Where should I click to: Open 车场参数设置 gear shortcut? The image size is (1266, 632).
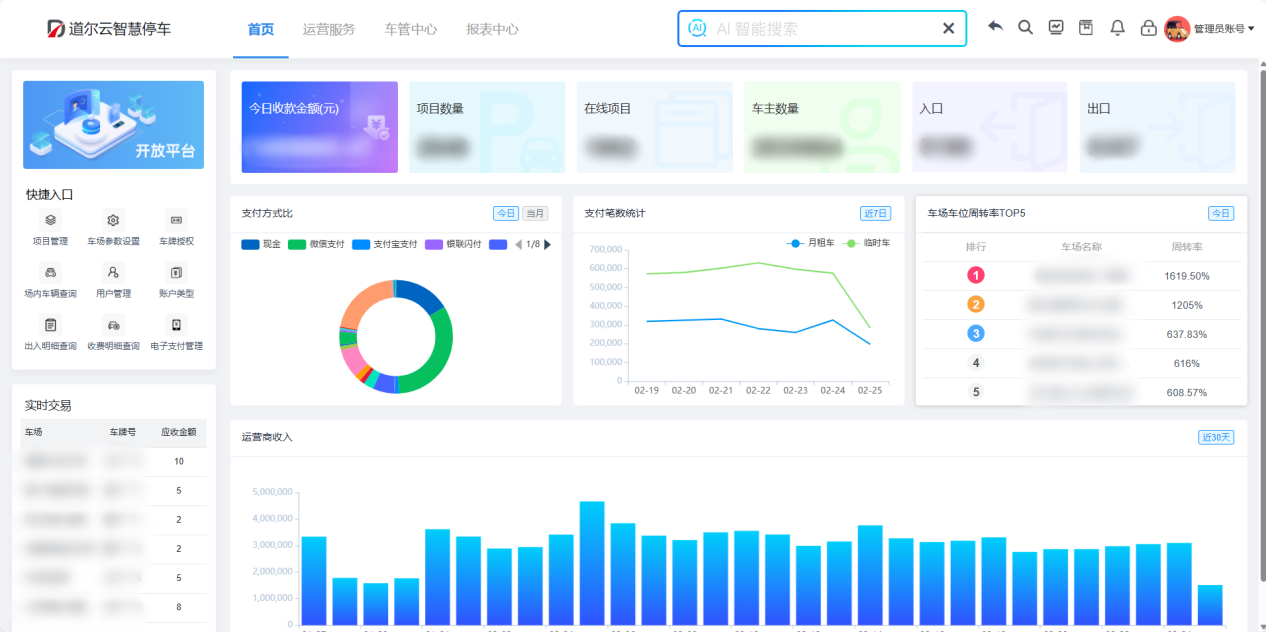pyautogui.click(x=113, y=220)
